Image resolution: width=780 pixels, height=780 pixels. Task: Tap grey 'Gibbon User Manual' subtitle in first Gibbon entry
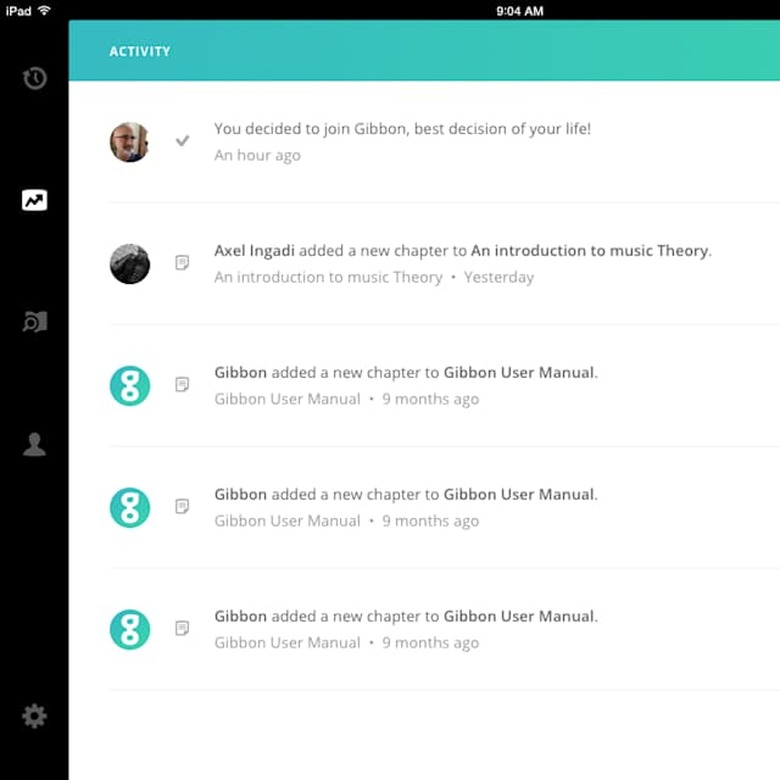tap(287, 399)
